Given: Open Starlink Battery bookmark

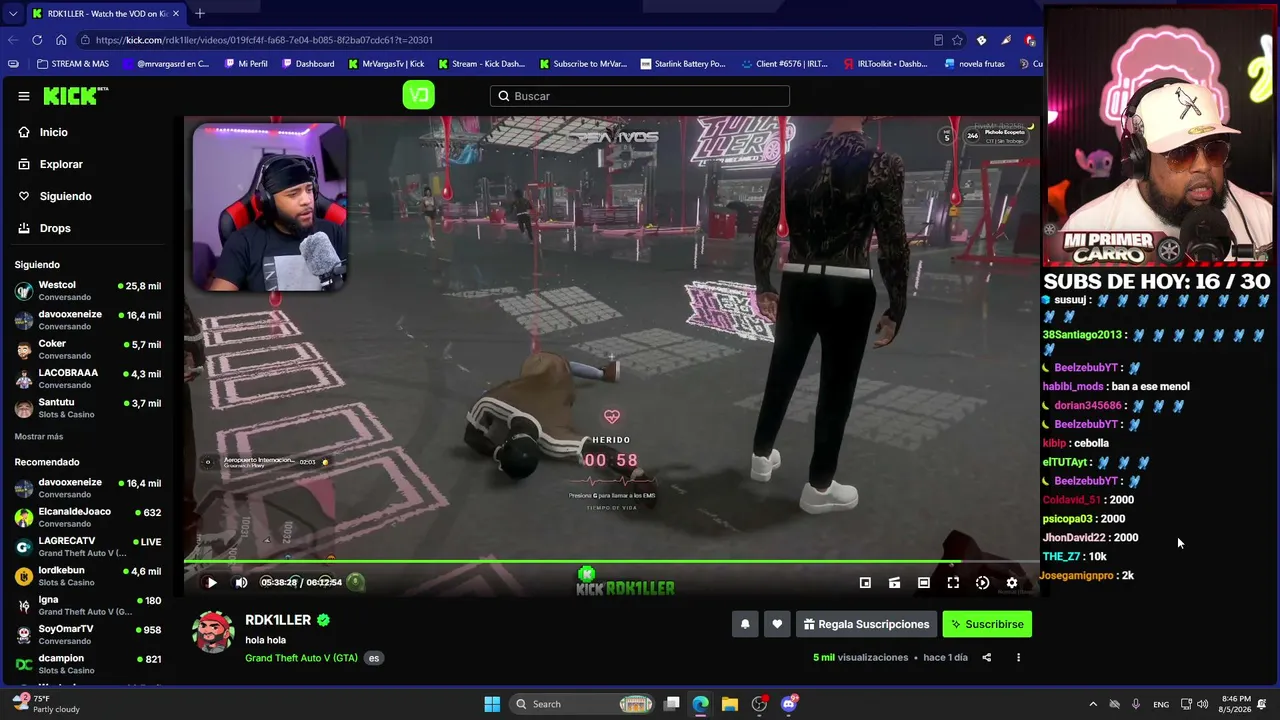Looking at the screenshot, I should (x=683, y=64).
